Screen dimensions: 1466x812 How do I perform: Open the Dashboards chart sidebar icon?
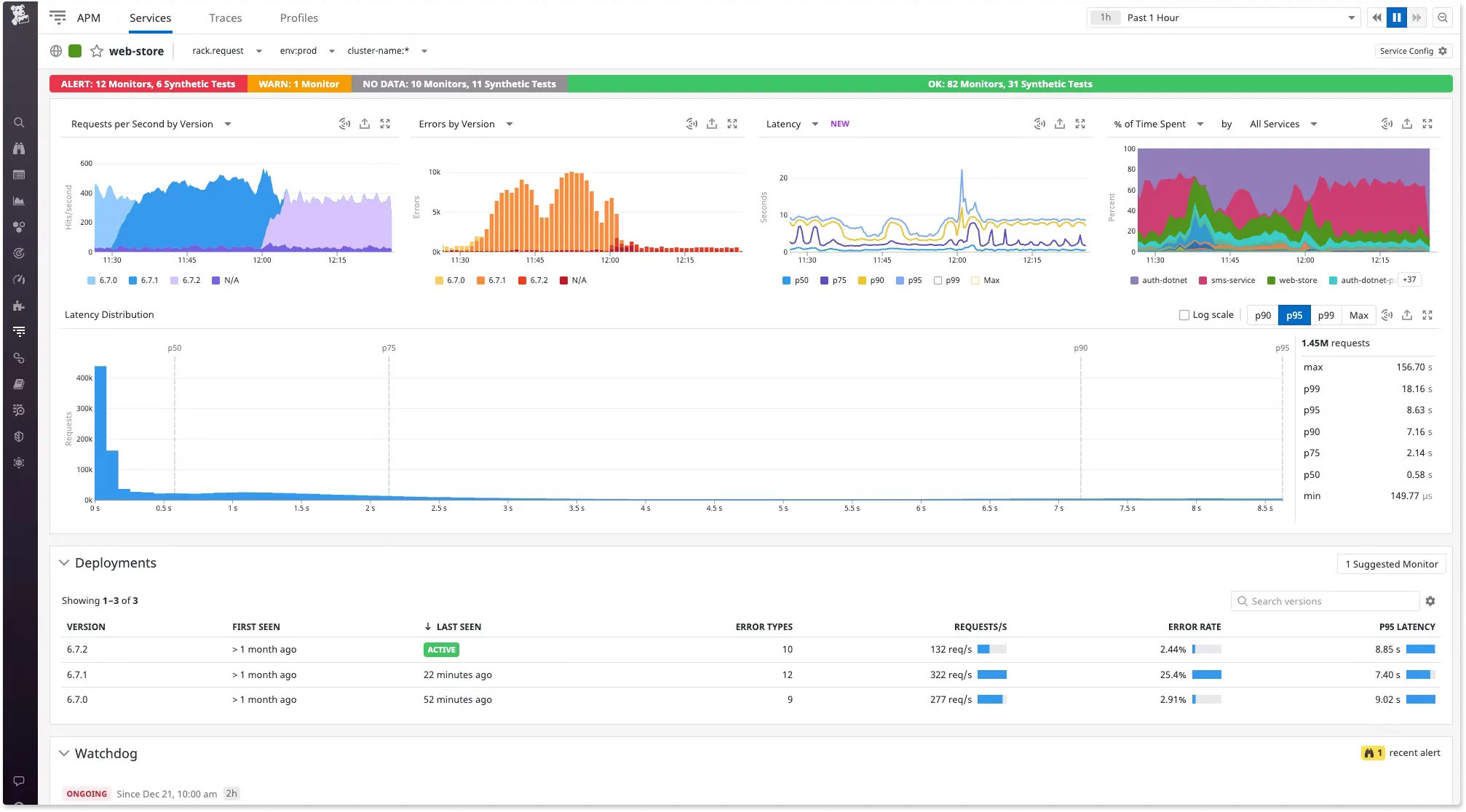[19, 201]
